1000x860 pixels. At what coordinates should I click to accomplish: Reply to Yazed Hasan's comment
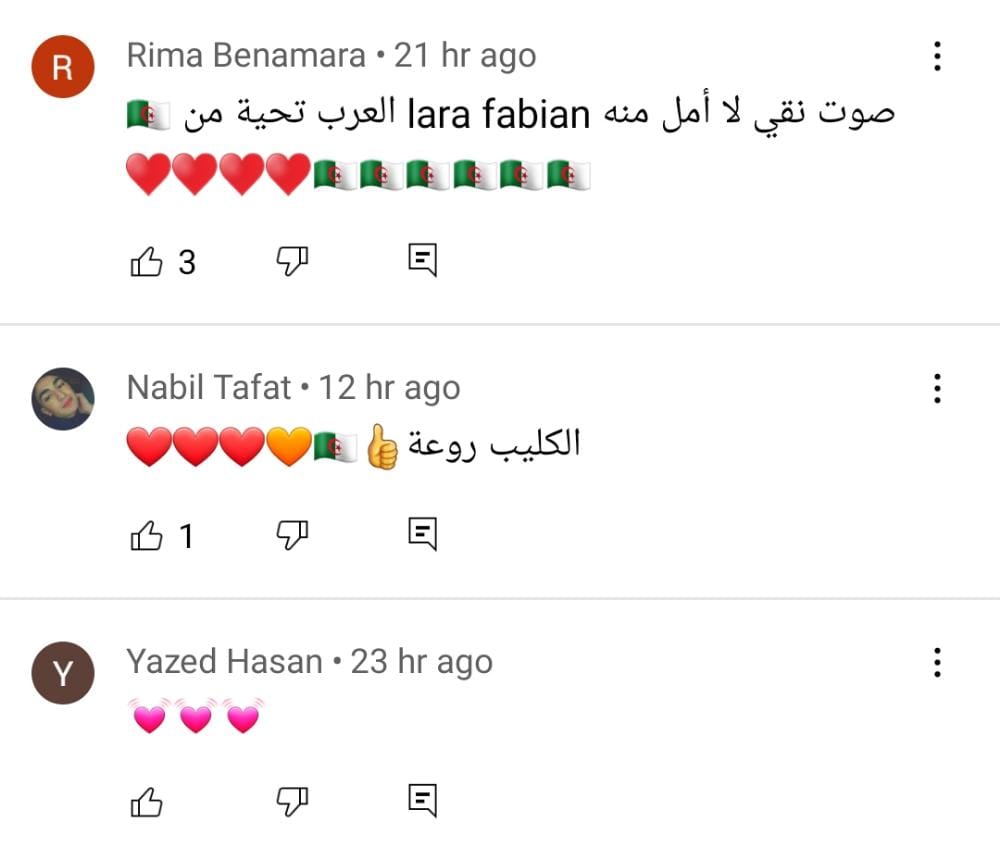[423, 799]
